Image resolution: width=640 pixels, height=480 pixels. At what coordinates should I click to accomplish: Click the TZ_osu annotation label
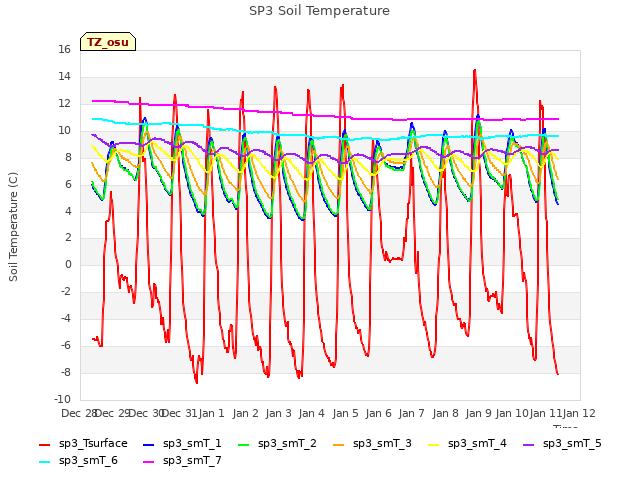[108, 42]
